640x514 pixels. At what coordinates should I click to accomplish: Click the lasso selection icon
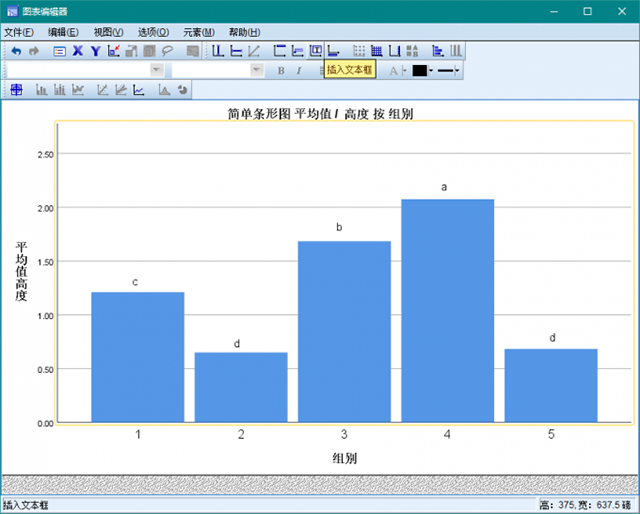coord(167,51)
